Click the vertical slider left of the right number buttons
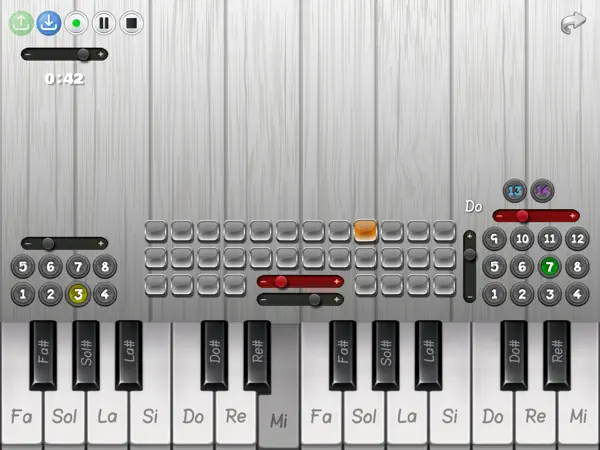The image size is (600, 450). 470,267
